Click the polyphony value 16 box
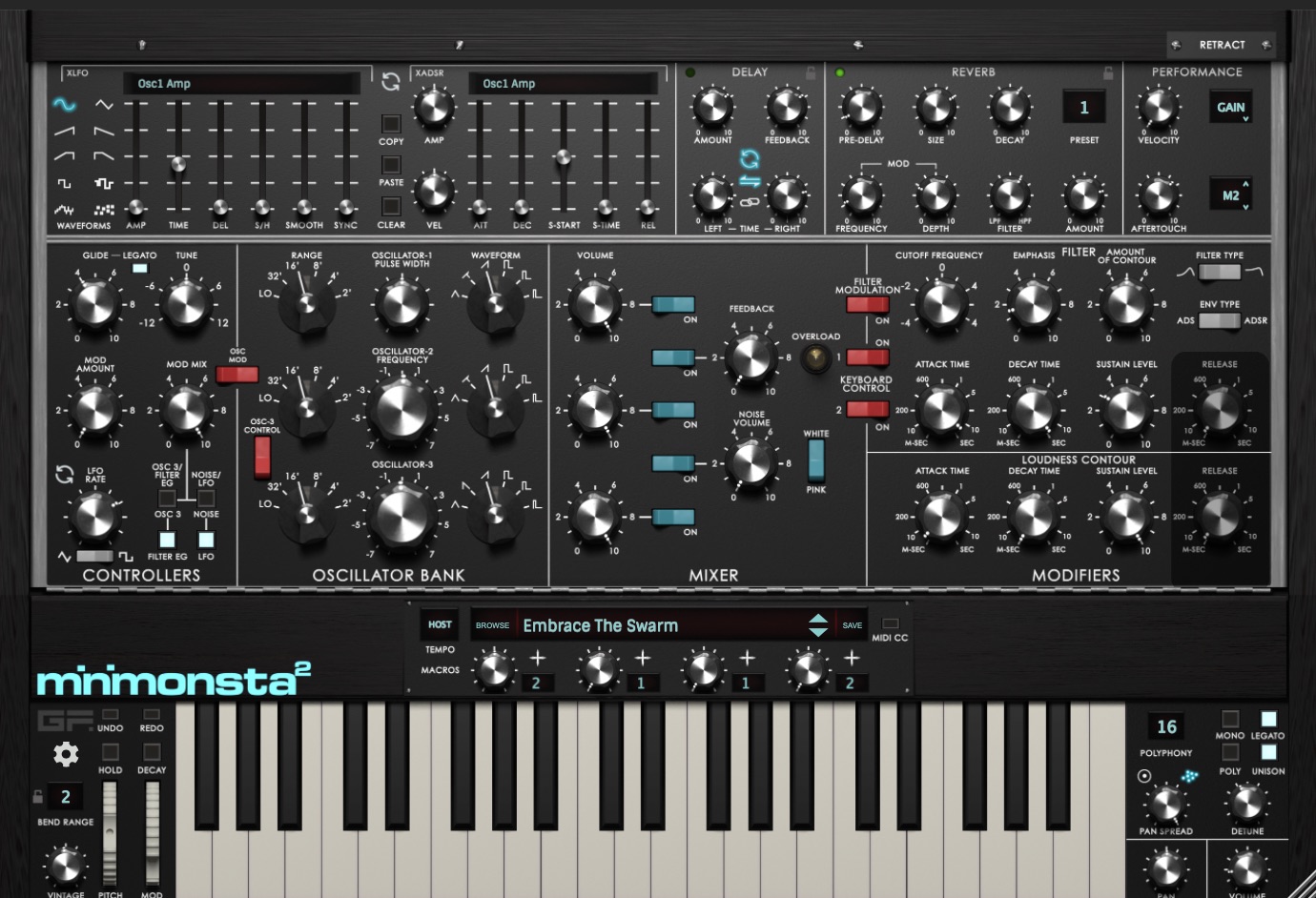Image resolution: width=1316 pixels, height=898 pixels. (1166, 727)
